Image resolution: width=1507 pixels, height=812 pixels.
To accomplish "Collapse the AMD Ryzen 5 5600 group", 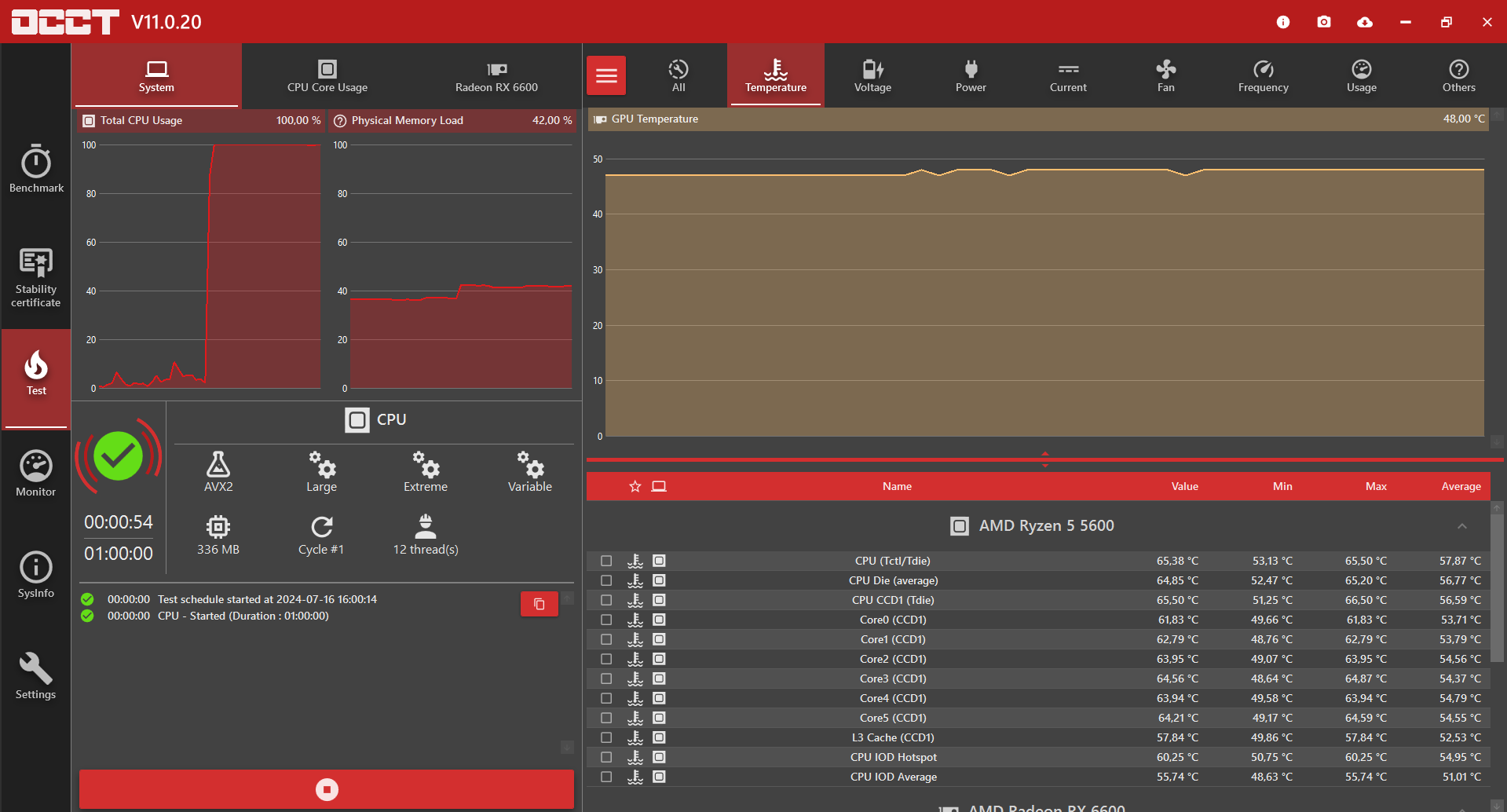I will click(x=1461, y=526).
